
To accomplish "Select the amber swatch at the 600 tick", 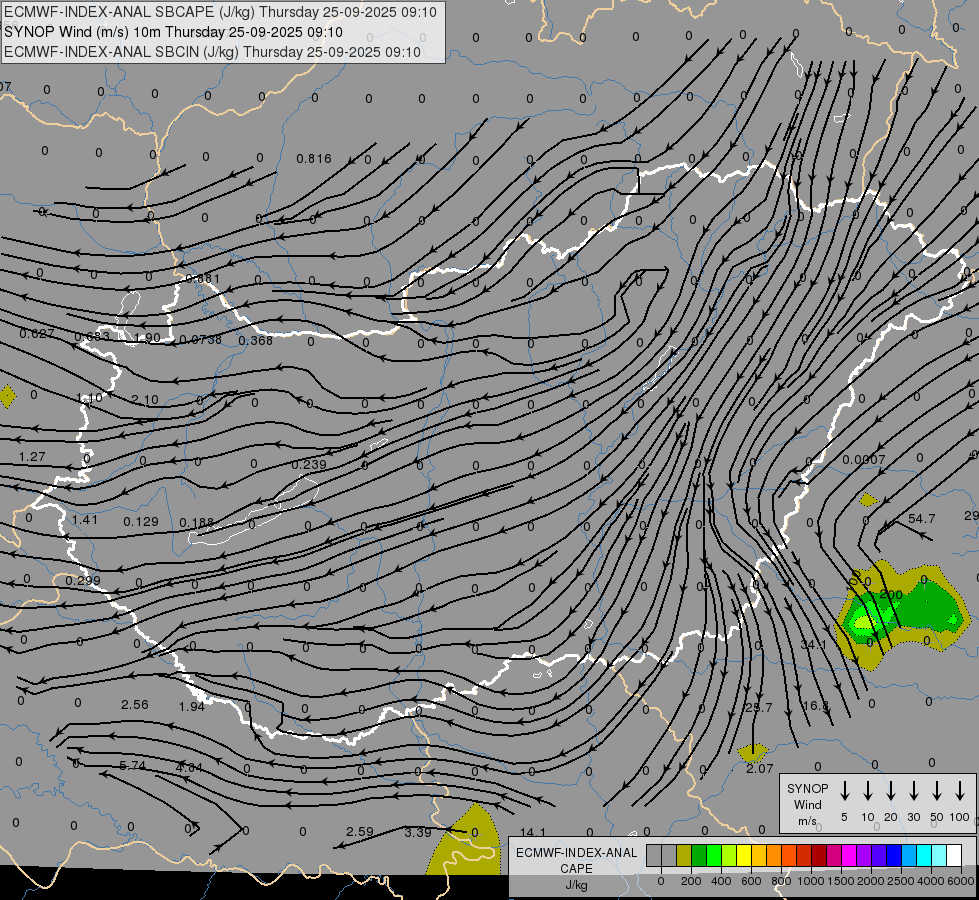I will pyautogui.click(x=759, y=855).
